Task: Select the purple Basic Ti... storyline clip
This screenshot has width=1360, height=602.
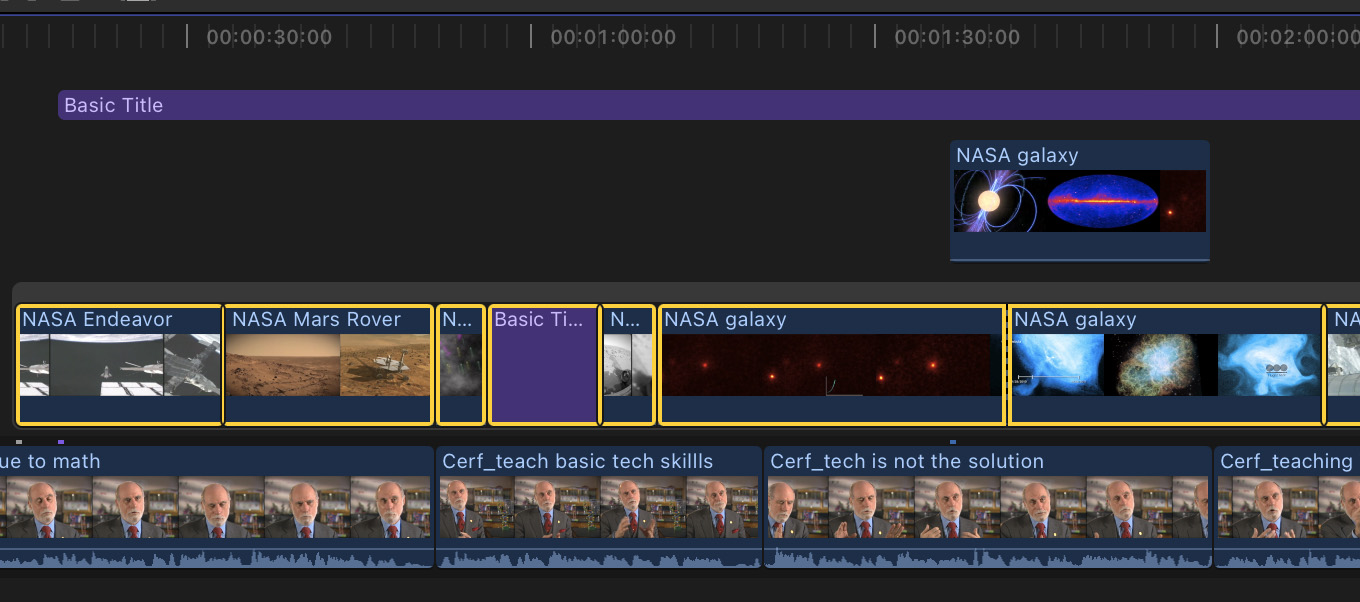Action: pyautogui.click(x=543, y=365)
